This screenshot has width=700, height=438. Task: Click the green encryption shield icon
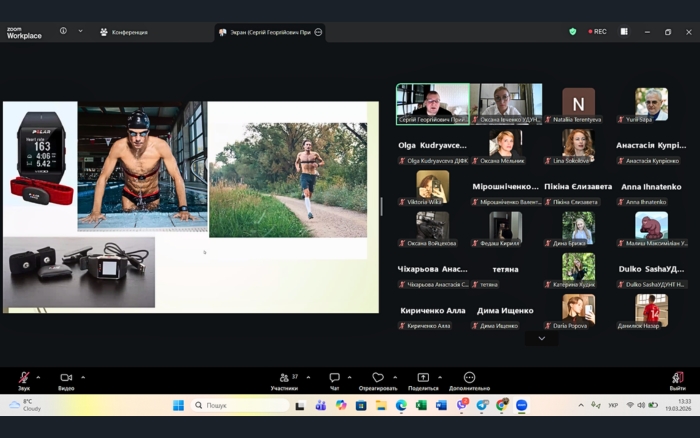click(x=573, y=32)
